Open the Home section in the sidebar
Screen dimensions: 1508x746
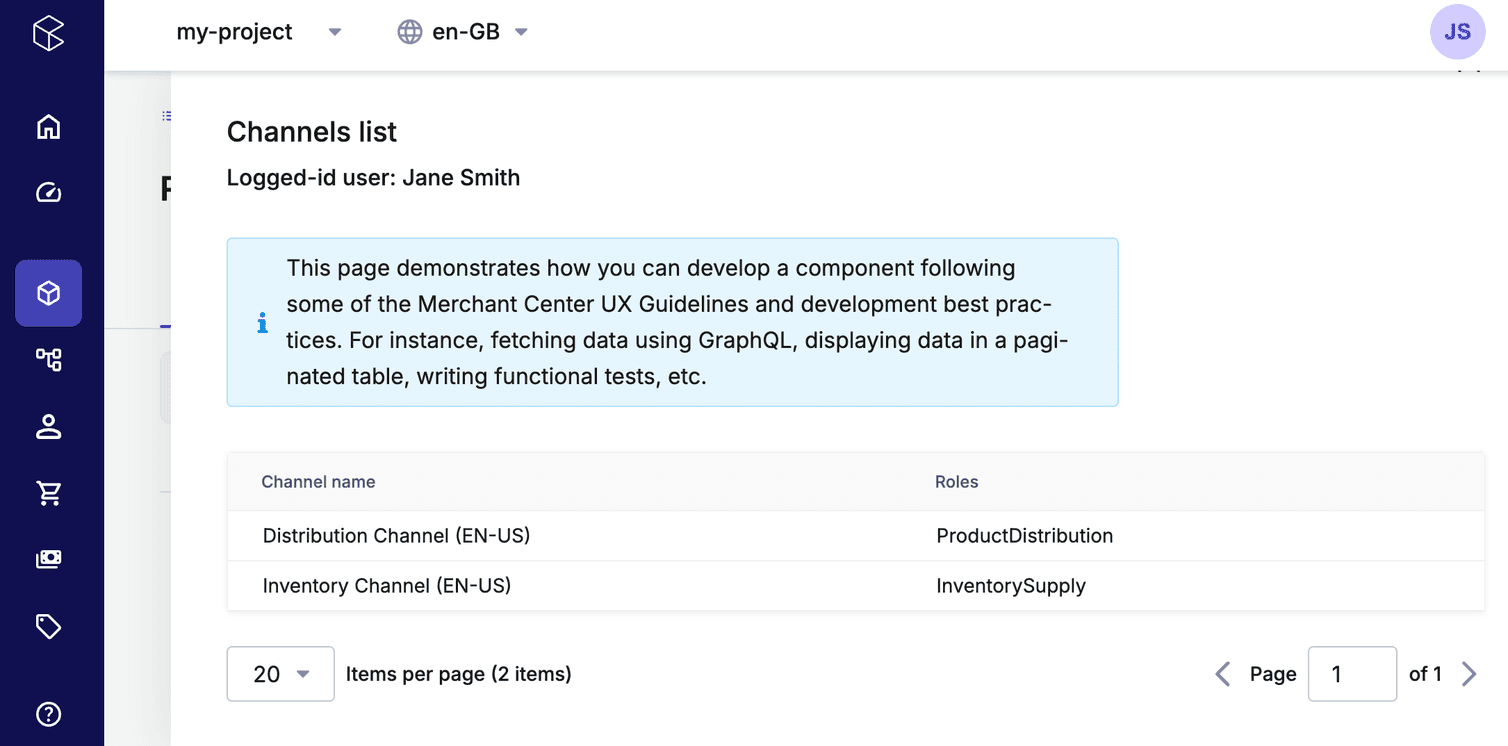click(48, 127)
